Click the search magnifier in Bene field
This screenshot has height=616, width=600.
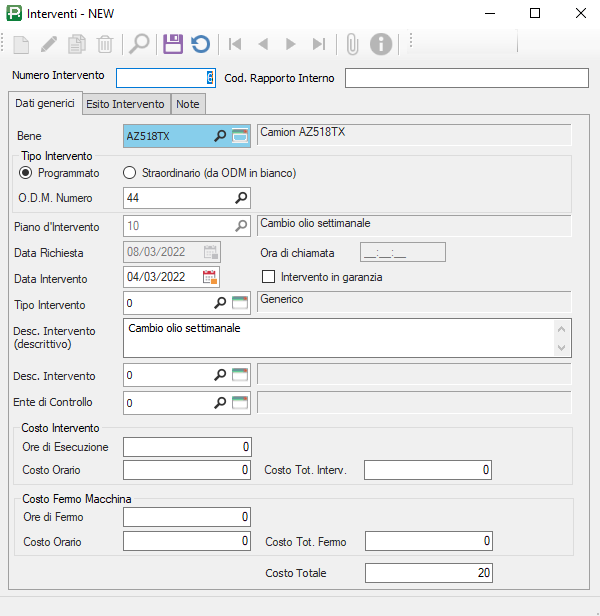[220, 135]
